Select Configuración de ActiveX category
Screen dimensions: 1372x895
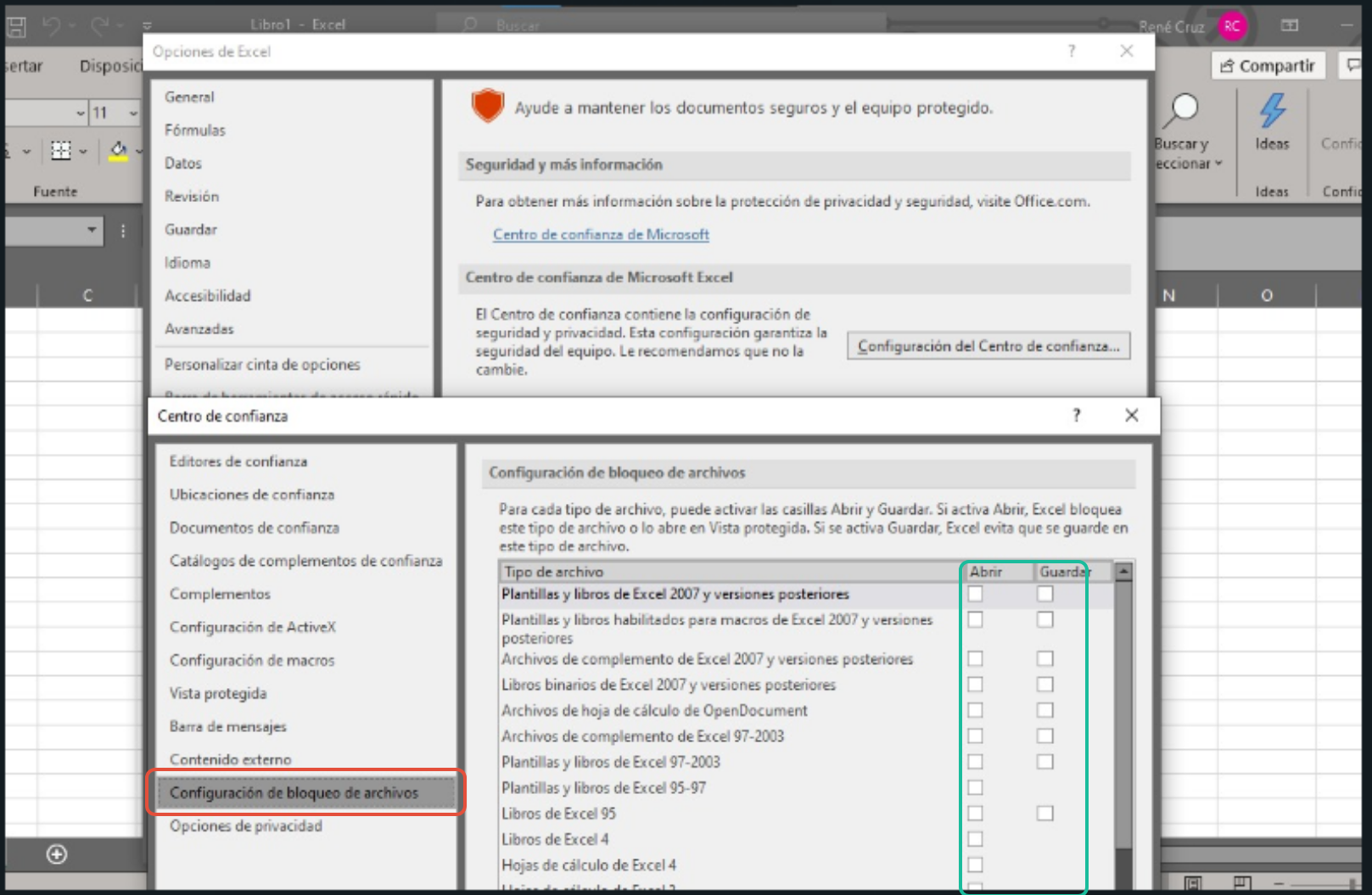pyautogui.click(x=253, y=626)
